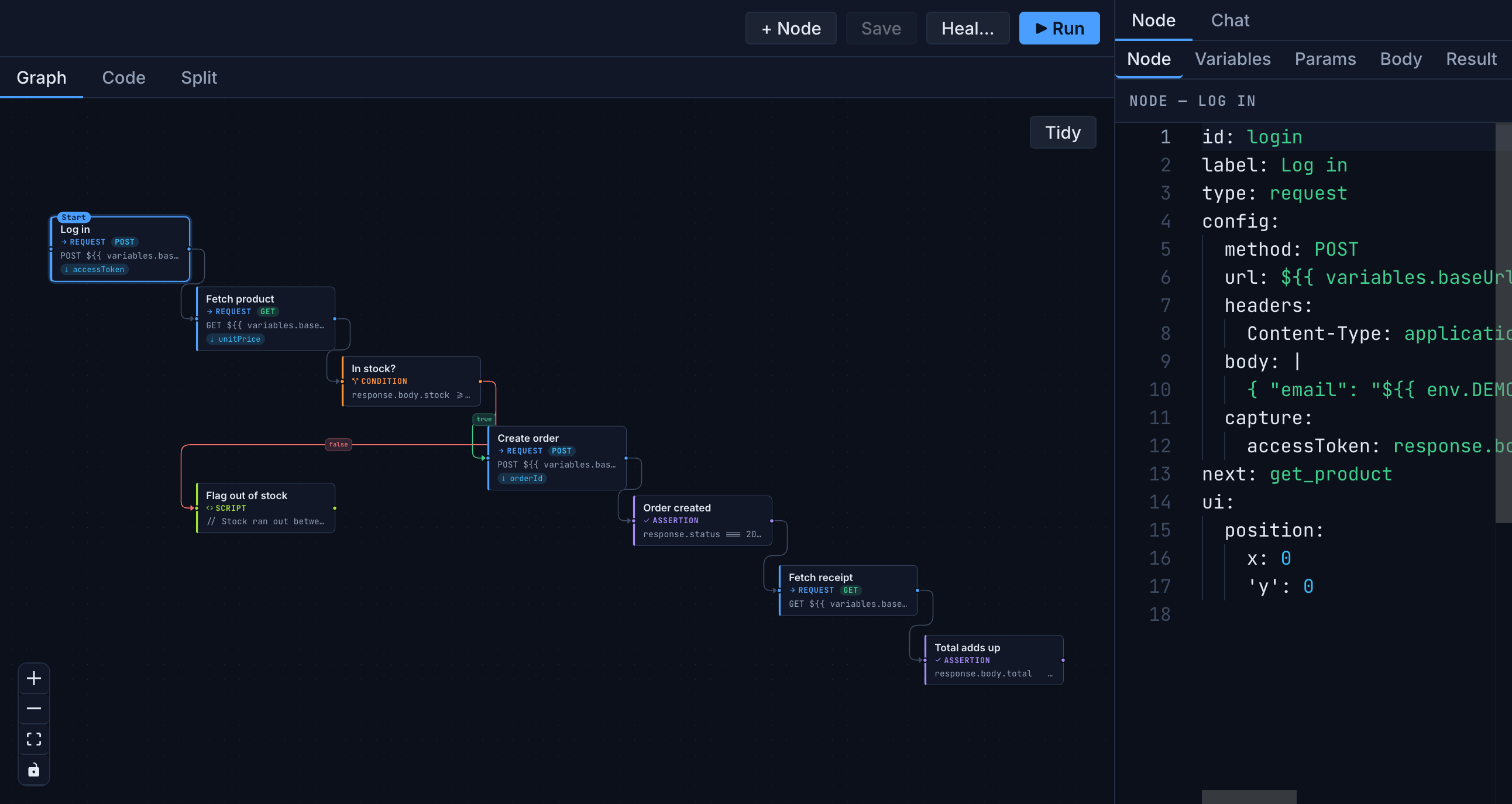
Task: Open the Result sub-tab
Action: click(x=1471, y=59)
